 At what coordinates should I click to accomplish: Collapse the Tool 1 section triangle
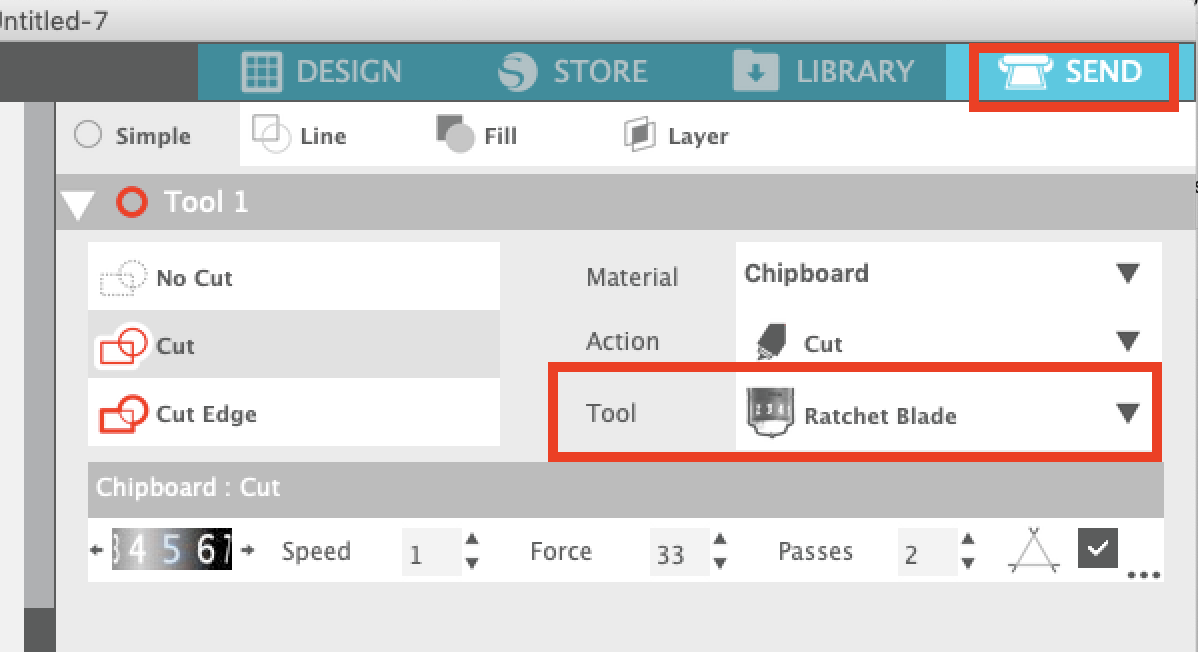(78, 201)
